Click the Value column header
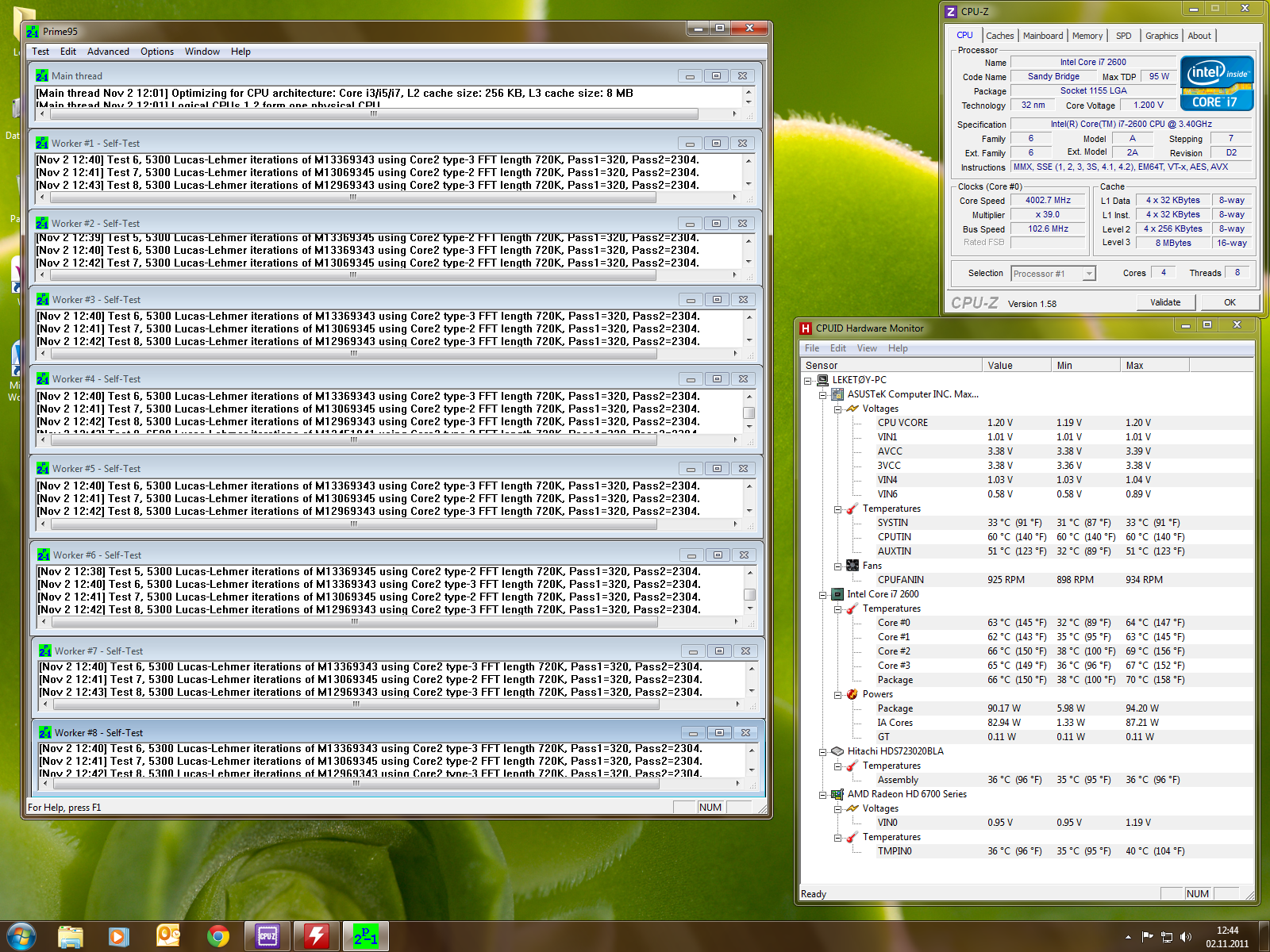1270x952 pixels. click(x=1017, y=366)
